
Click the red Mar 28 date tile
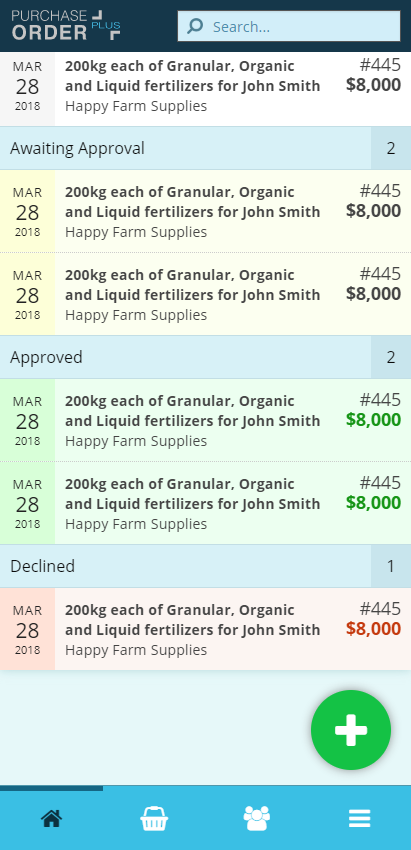27,629
